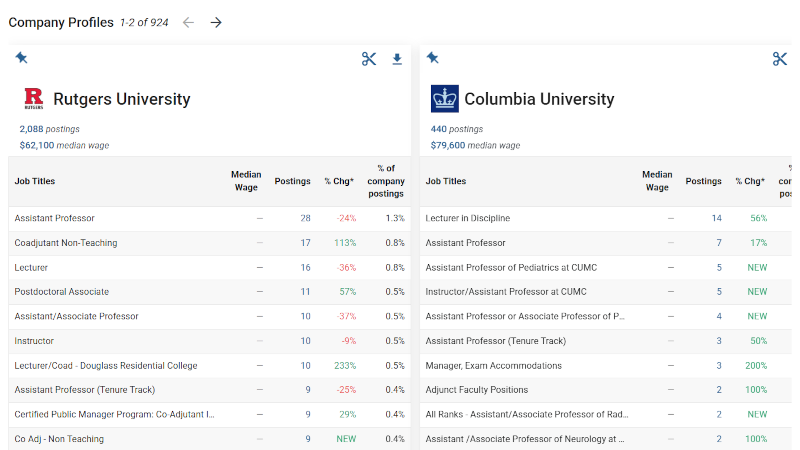This screenshot has height=450, width=800.
Task: Click 1-2 of 924 results counter
Action: click(144, 22)
